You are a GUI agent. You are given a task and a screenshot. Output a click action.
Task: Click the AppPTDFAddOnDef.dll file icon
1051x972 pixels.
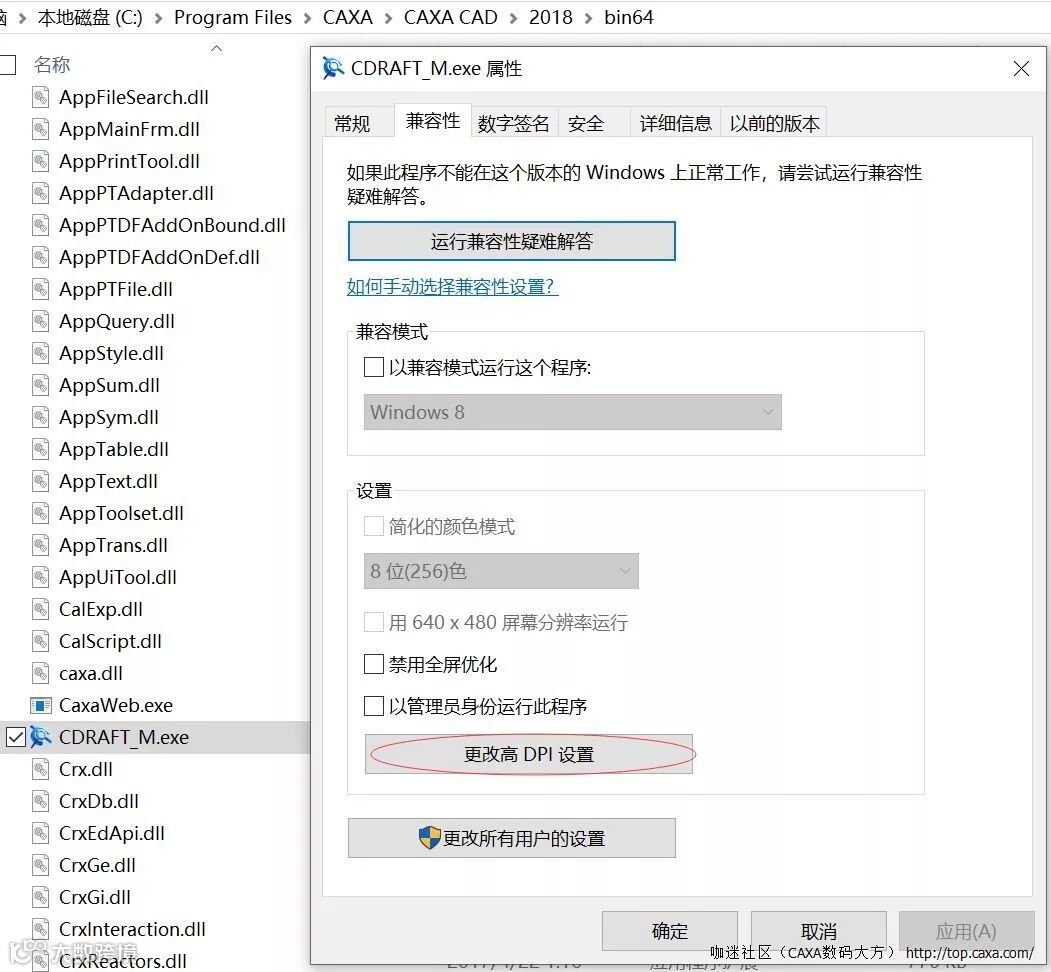point(41,257)
